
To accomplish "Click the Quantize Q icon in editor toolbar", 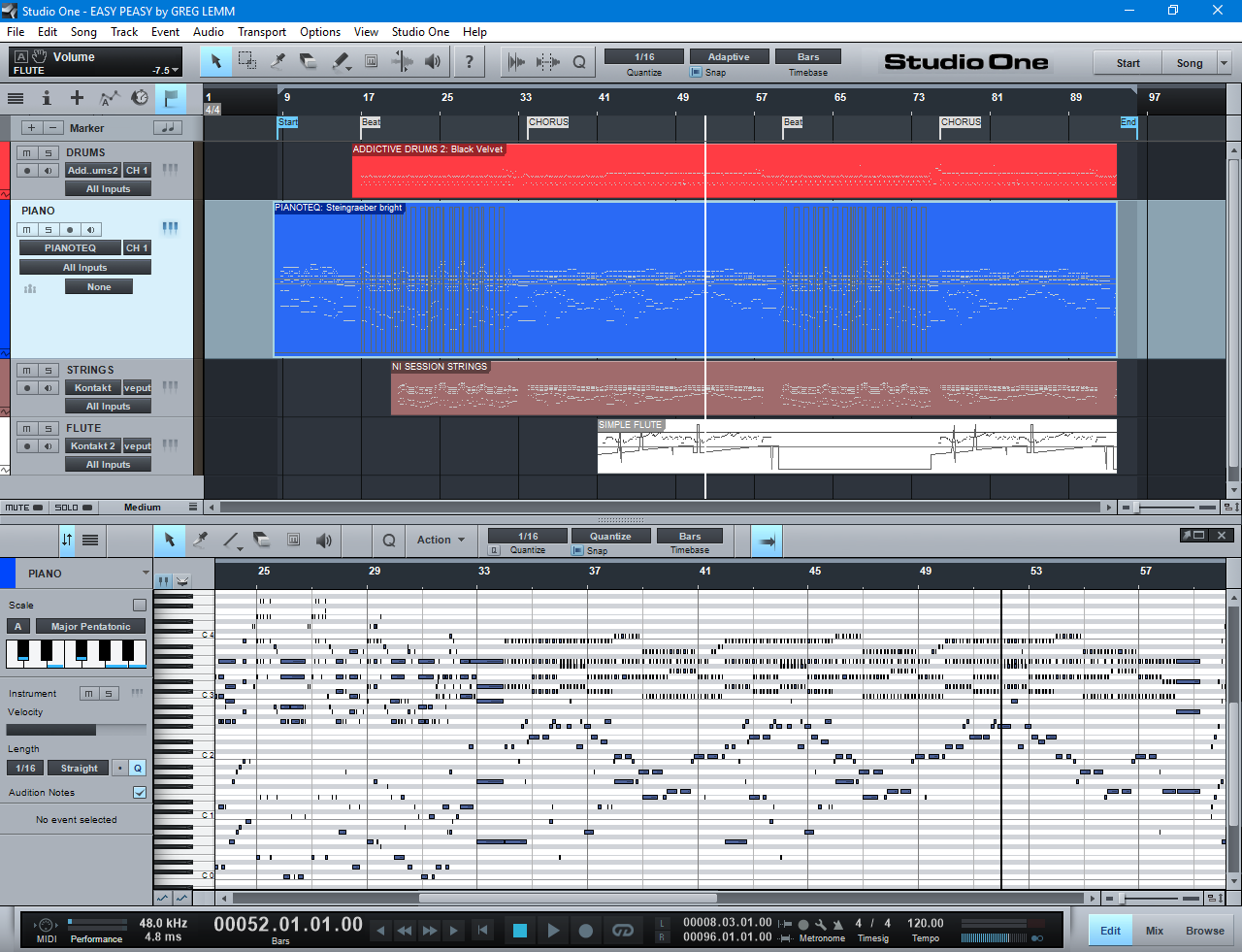I will tap(389, 541).
